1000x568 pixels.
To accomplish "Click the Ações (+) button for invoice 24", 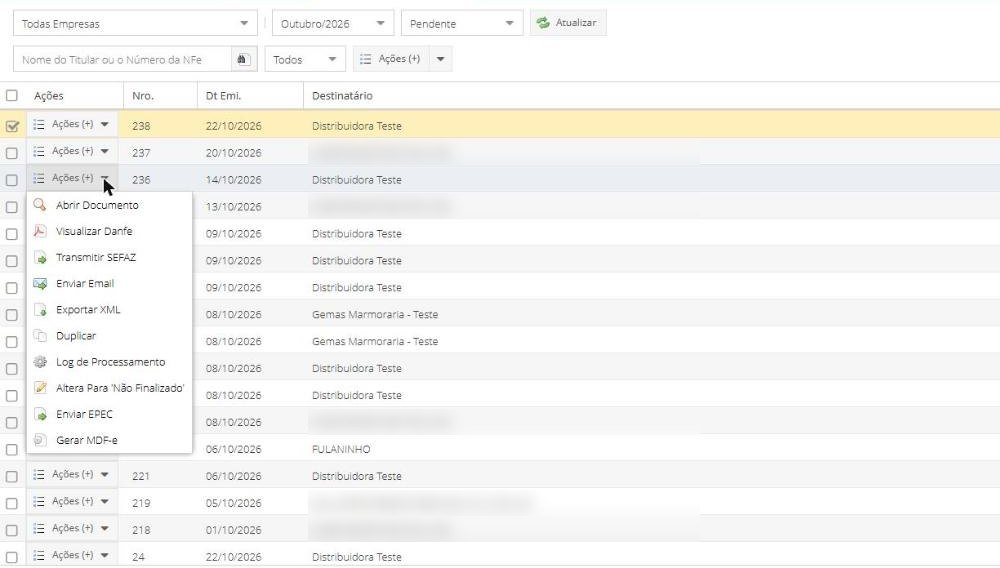I will [x=71, y=555].
